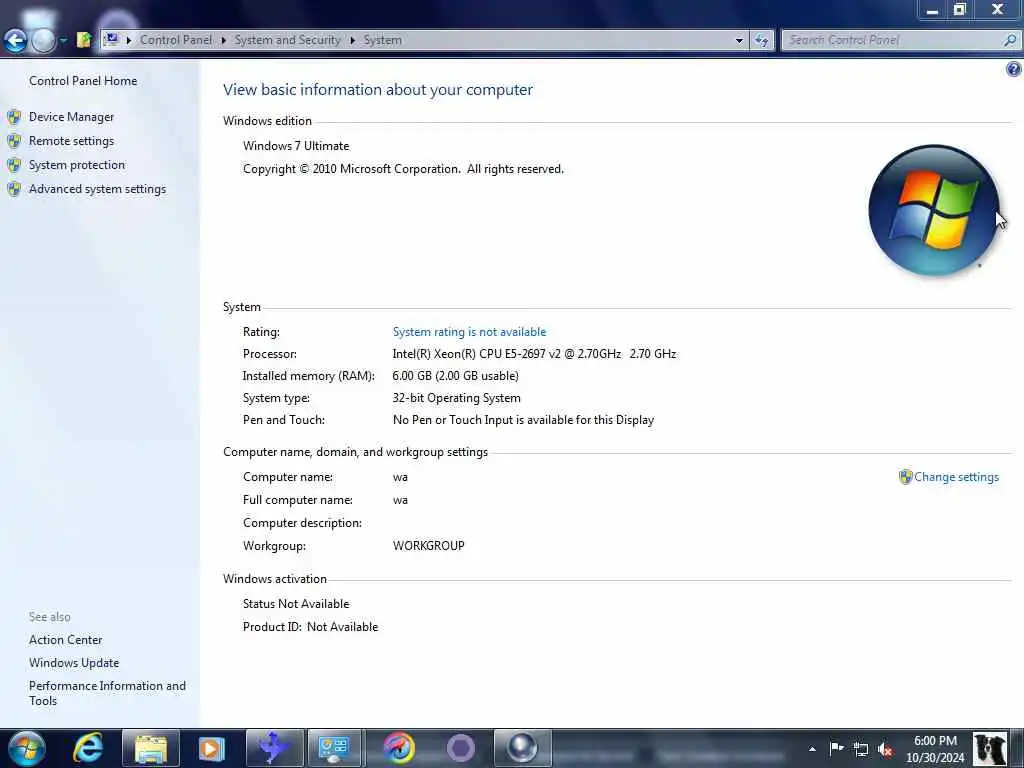Open the address bar history dropdown
The image size is (1024, 768).
[x=739, y=40]
